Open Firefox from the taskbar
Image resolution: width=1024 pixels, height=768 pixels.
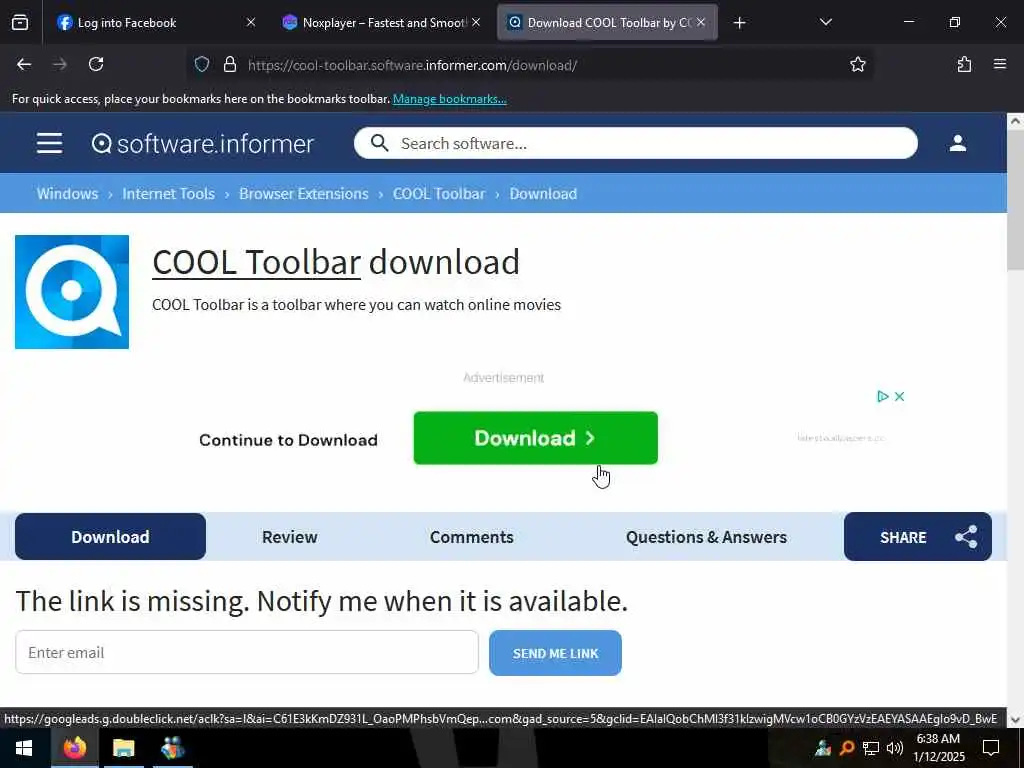(74, 748)
